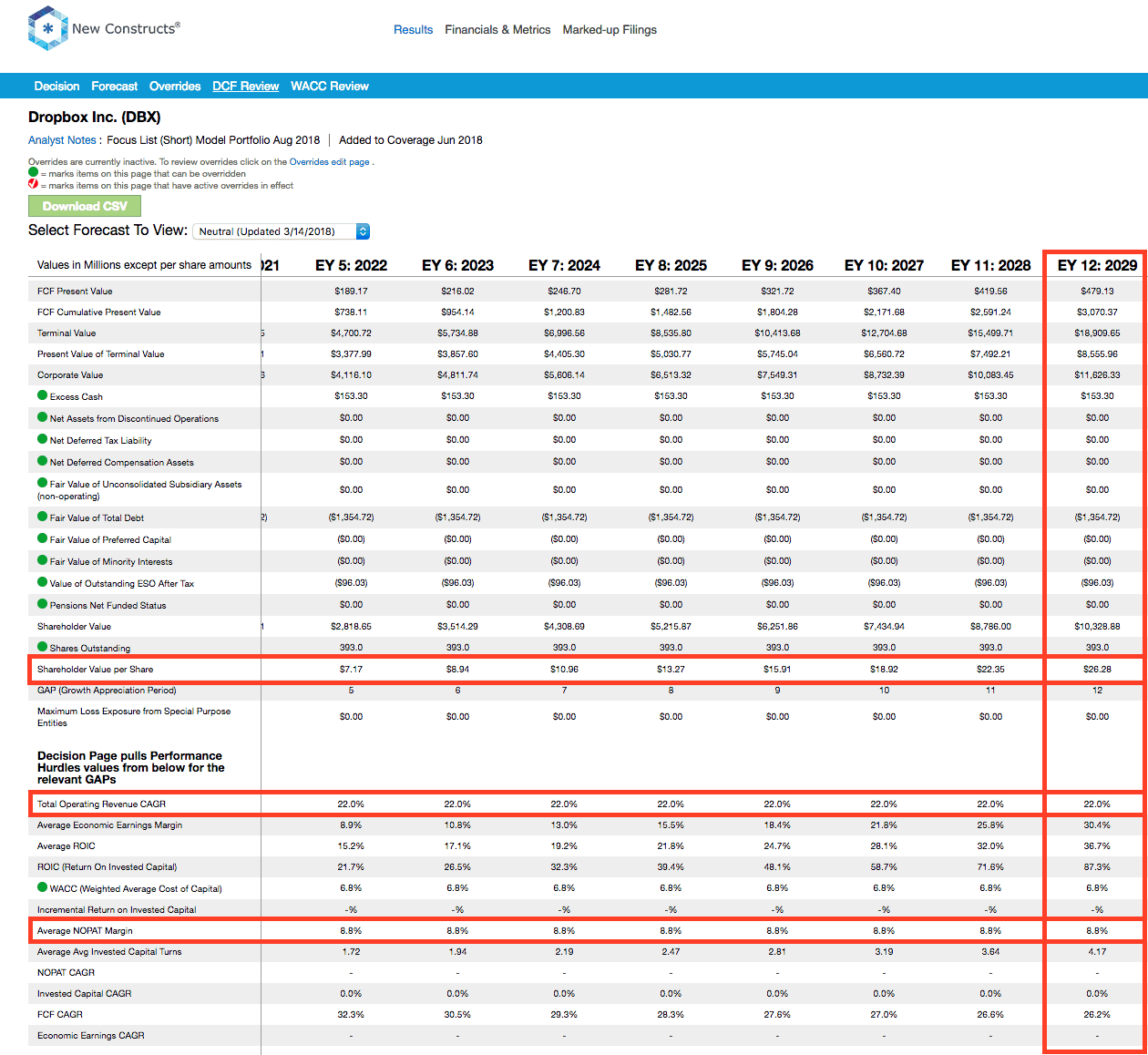
Task: Select the Total Operating Revenue CAGR label
Action: [x=101, y=804]
